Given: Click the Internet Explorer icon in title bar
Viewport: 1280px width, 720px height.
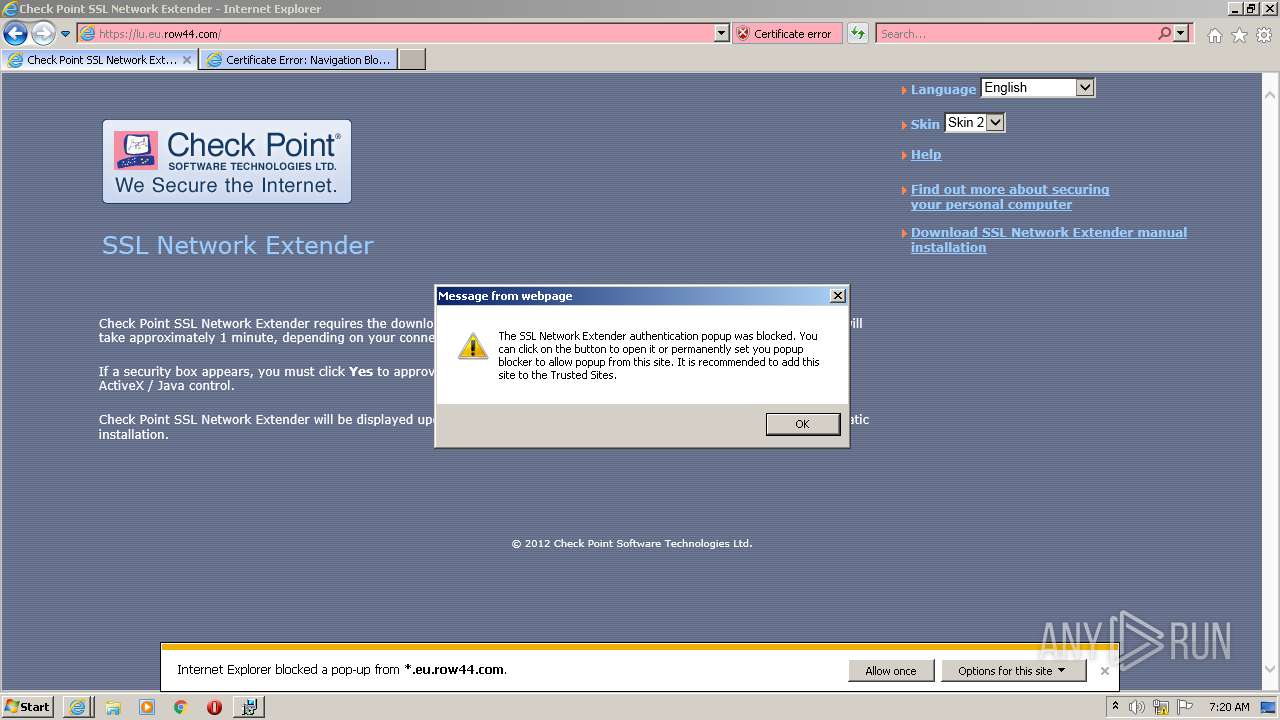Looking at the screenshot, I should pos(10,9).
